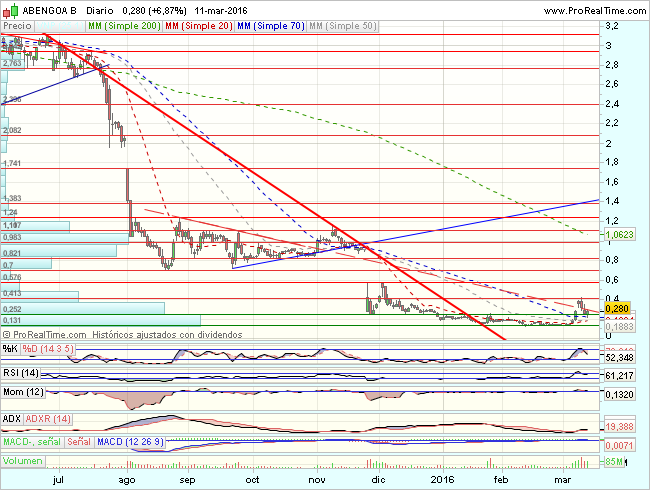Select the VNP (25 1) indicator label

point(60,26)
